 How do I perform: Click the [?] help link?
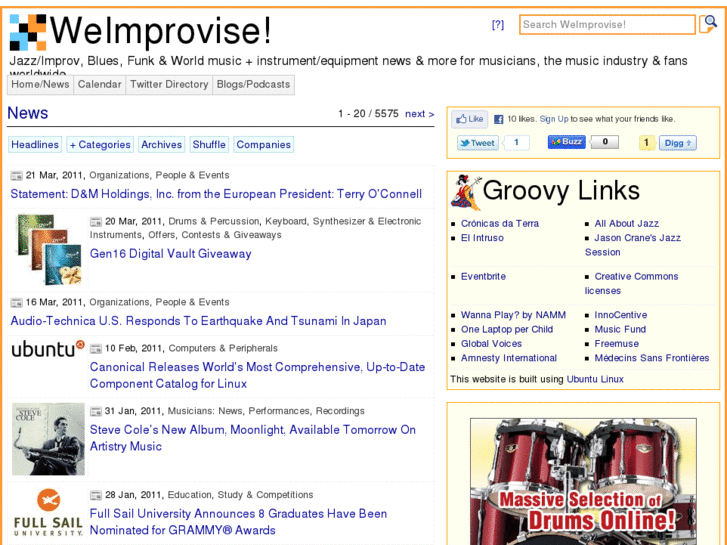coord(498,25)
